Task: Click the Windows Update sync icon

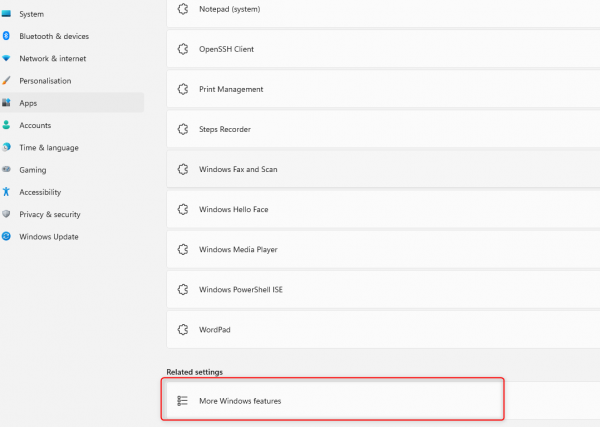Action: [x=7, y=237]
